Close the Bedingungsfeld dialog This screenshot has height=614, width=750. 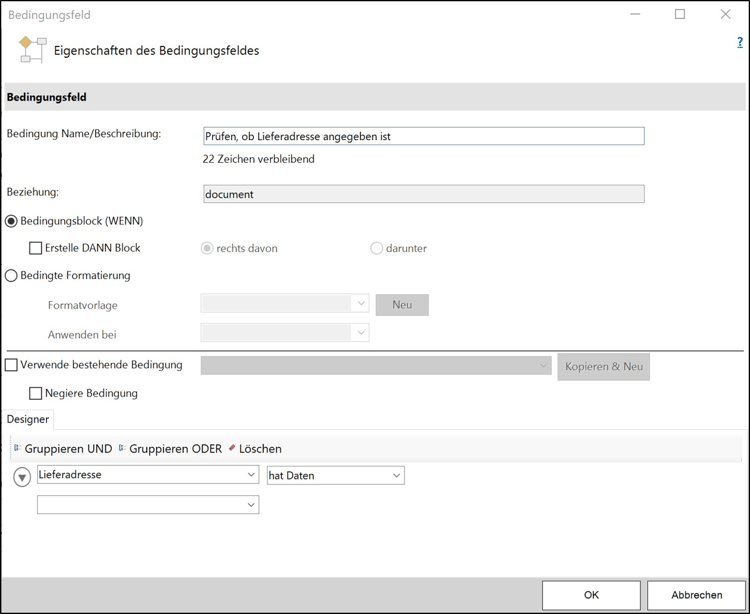tap(726, 14)
